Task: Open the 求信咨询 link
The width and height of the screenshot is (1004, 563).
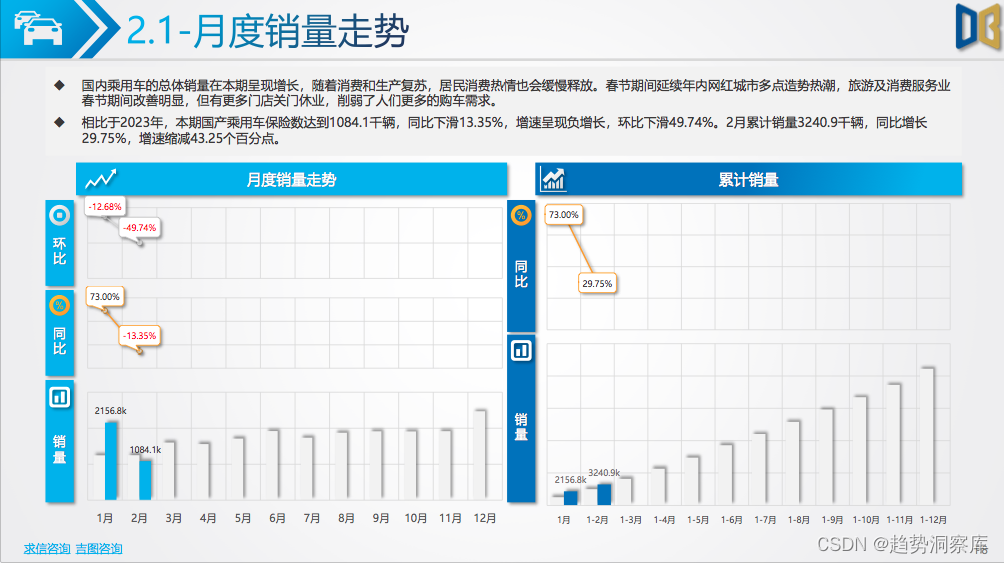Action: coord(47,548)
